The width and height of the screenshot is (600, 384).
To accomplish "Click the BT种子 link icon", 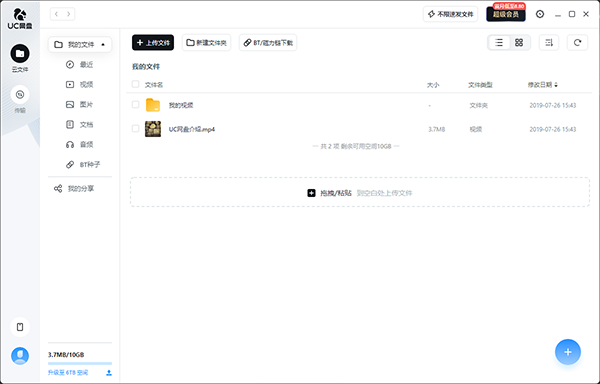I will (x=70, y=164).
